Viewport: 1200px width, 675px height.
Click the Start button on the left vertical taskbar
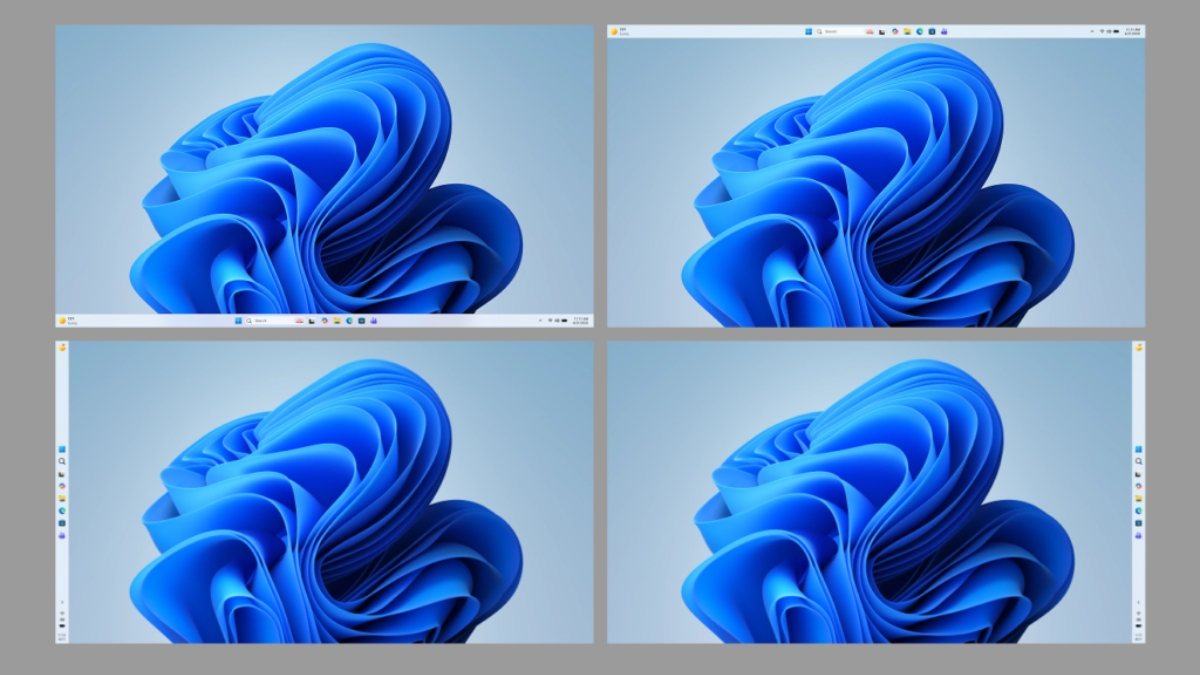pos(62,450)
